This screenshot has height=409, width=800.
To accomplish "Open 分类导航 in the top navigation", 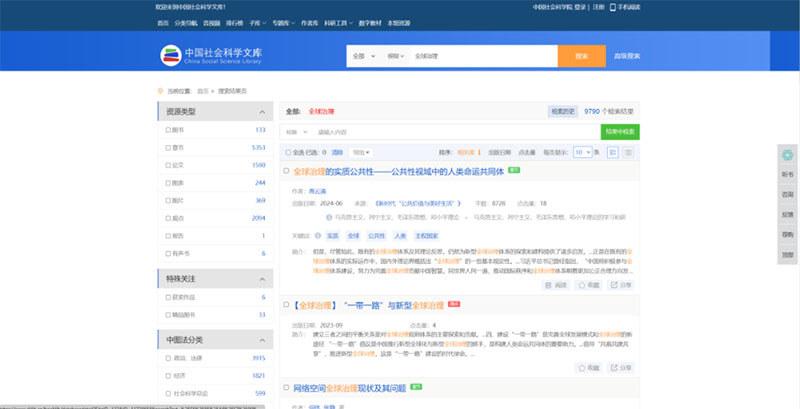I will [186, 20].
